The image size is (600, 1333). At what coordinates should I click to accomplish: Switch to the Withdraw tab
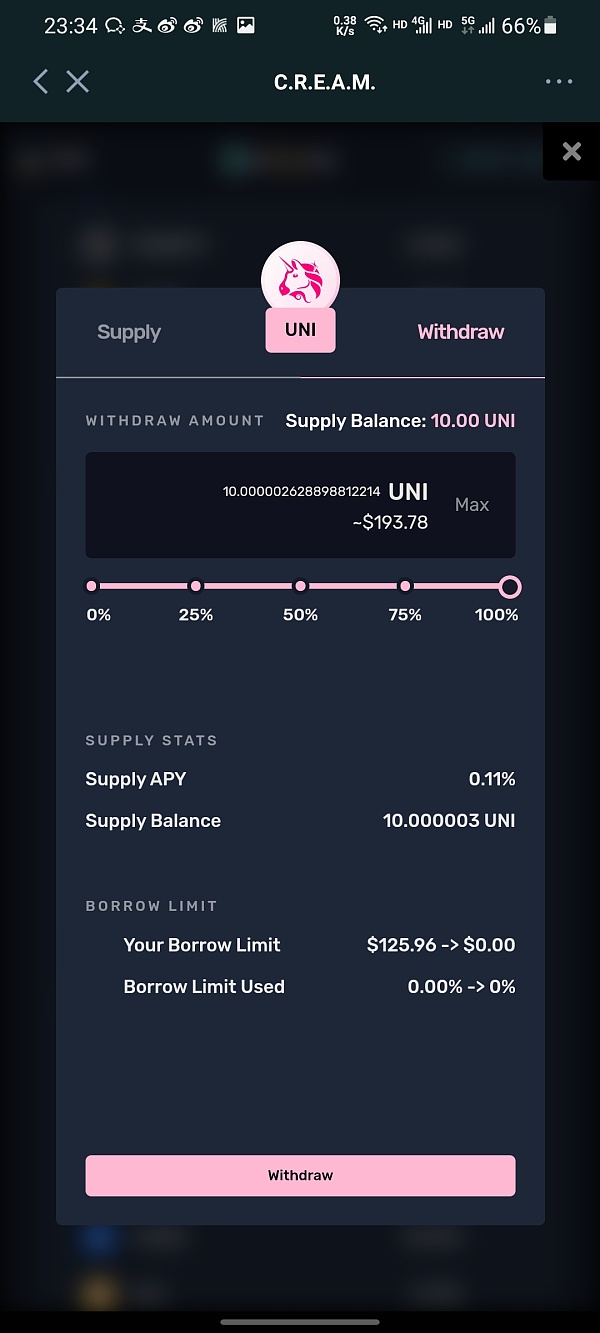click(x=460, y=332)
